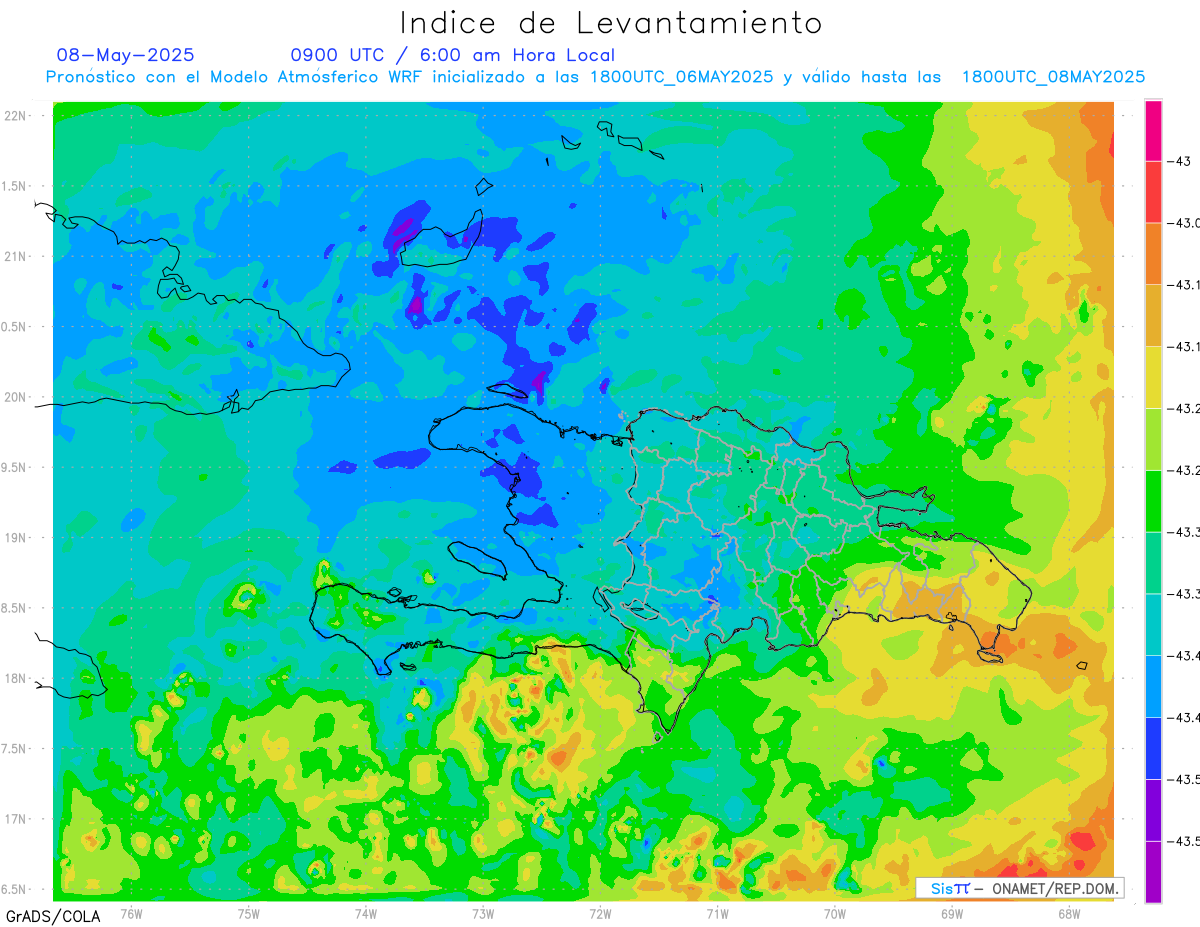Image resolution: width=1200 pixels, height=927 pixels.
Task: Click the "7.5N" latitude tick label
Action: click(15, 749)
